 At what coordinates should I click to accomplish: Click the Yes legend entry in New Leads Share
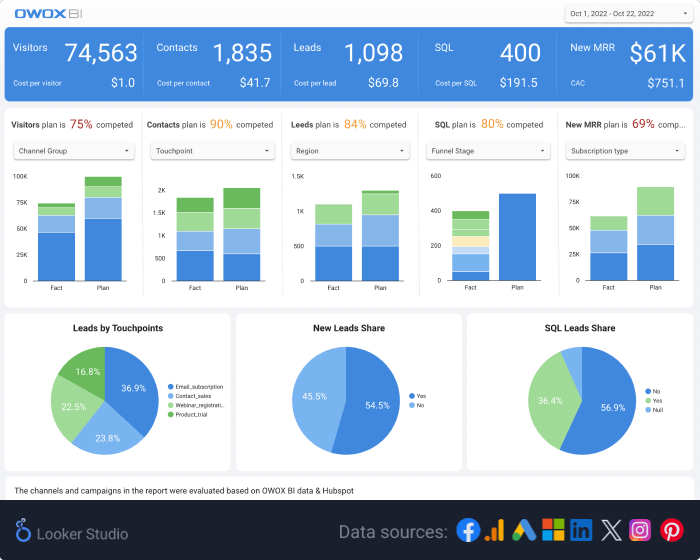pyautogui.click(x=417, y=396)
